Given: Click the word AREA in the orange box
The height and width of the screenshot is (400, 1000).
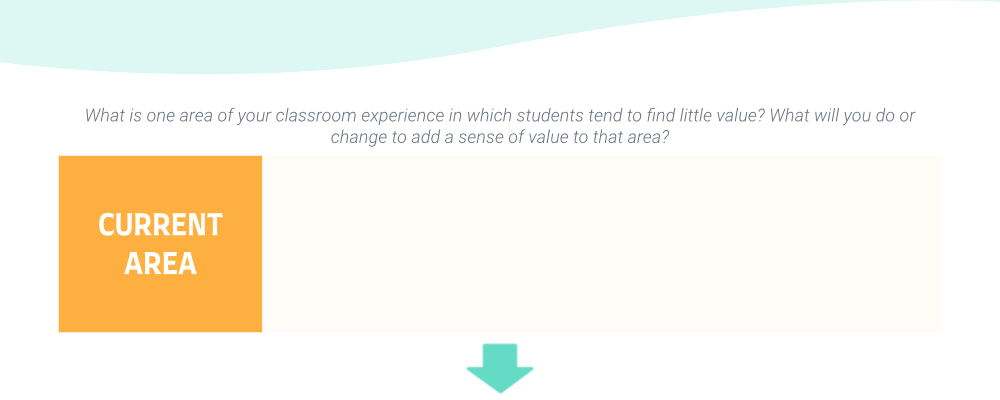Looking at the screenshot, I should [160, 263].
